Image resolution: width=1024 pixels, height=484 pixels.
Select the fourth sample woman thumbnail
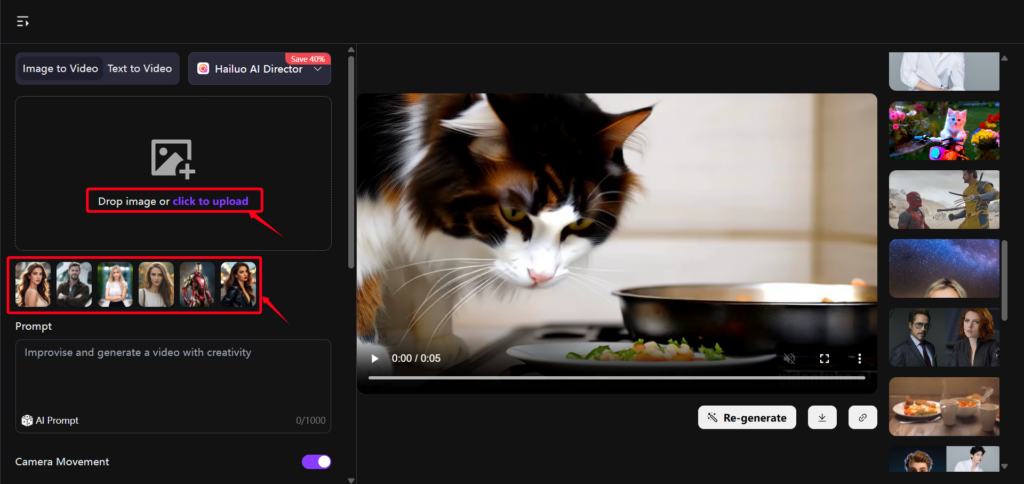(x=156, y=285)
